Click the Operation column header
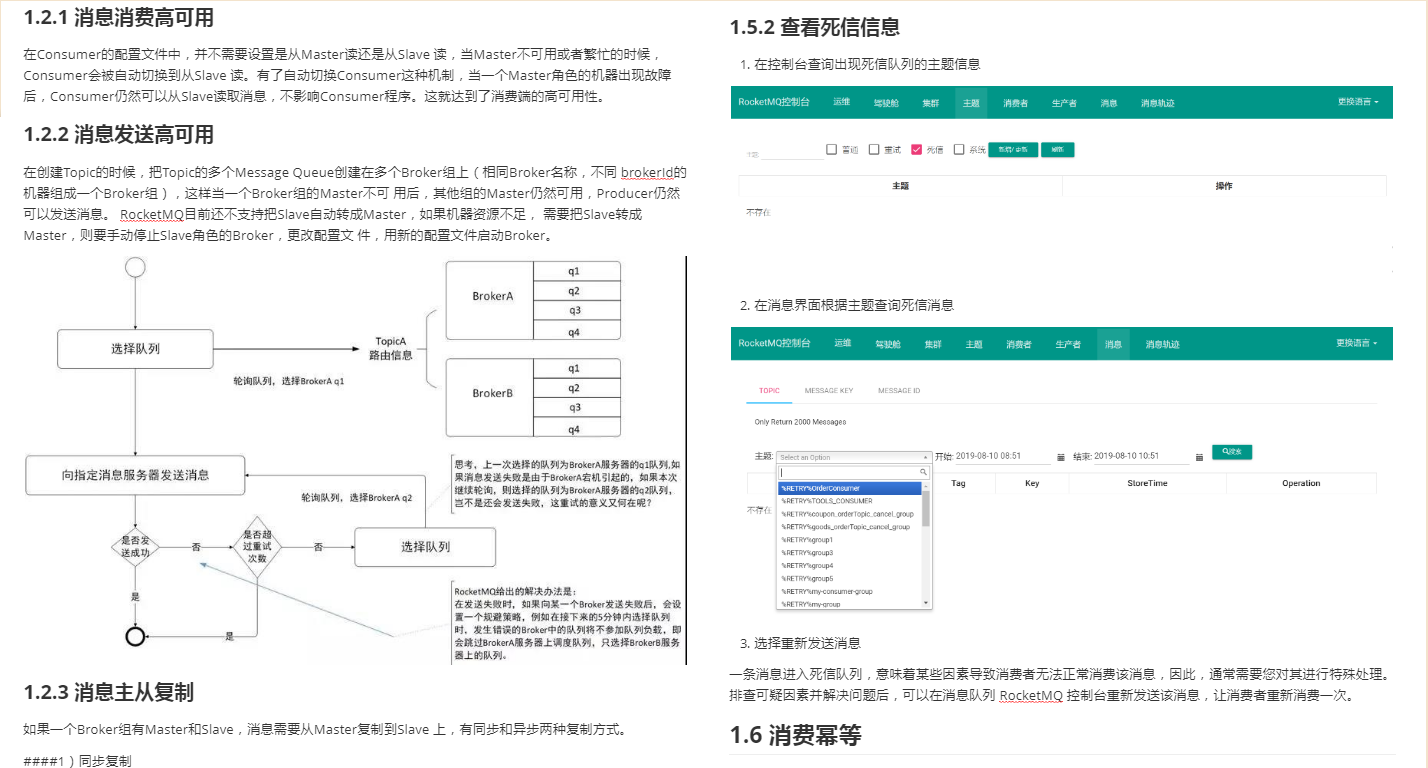1428x768 pixels. (1301, 483)
